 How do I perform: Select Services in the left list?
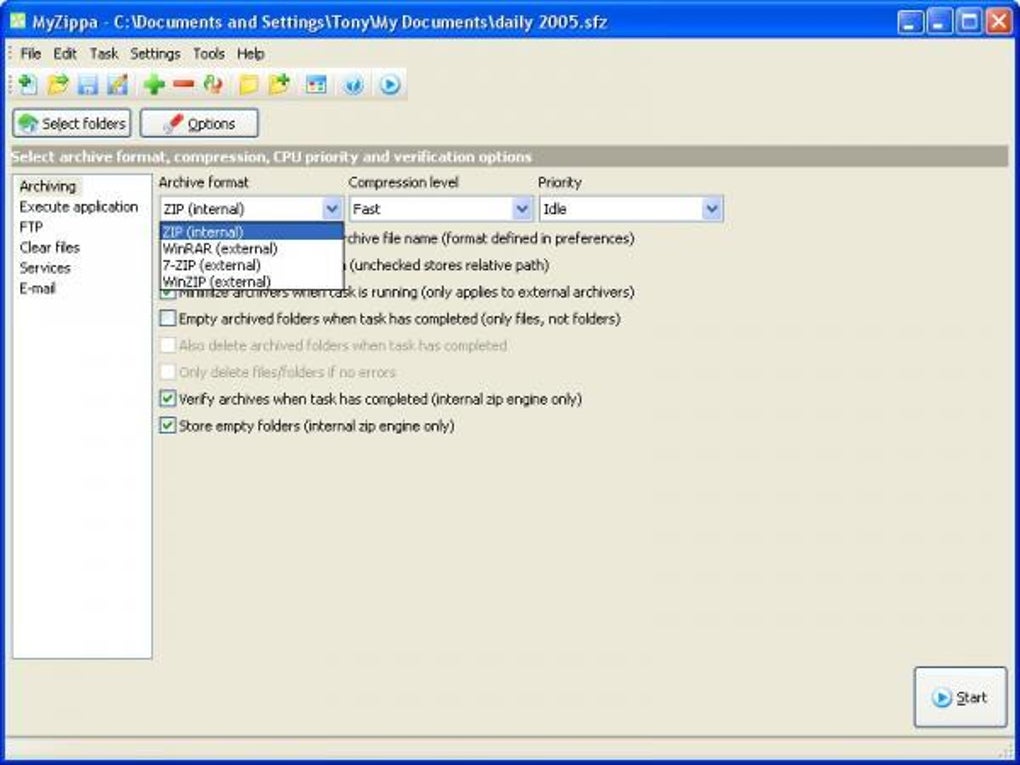click(45, 268)
